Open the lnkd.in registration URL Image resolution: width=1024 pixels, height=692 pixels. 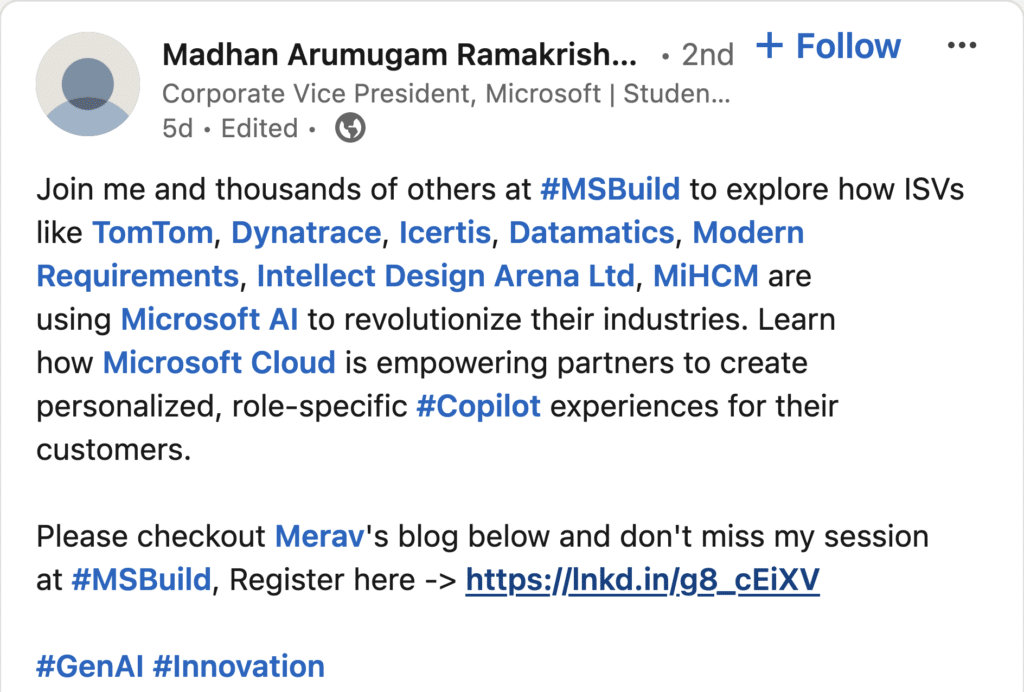click(643, 580)
